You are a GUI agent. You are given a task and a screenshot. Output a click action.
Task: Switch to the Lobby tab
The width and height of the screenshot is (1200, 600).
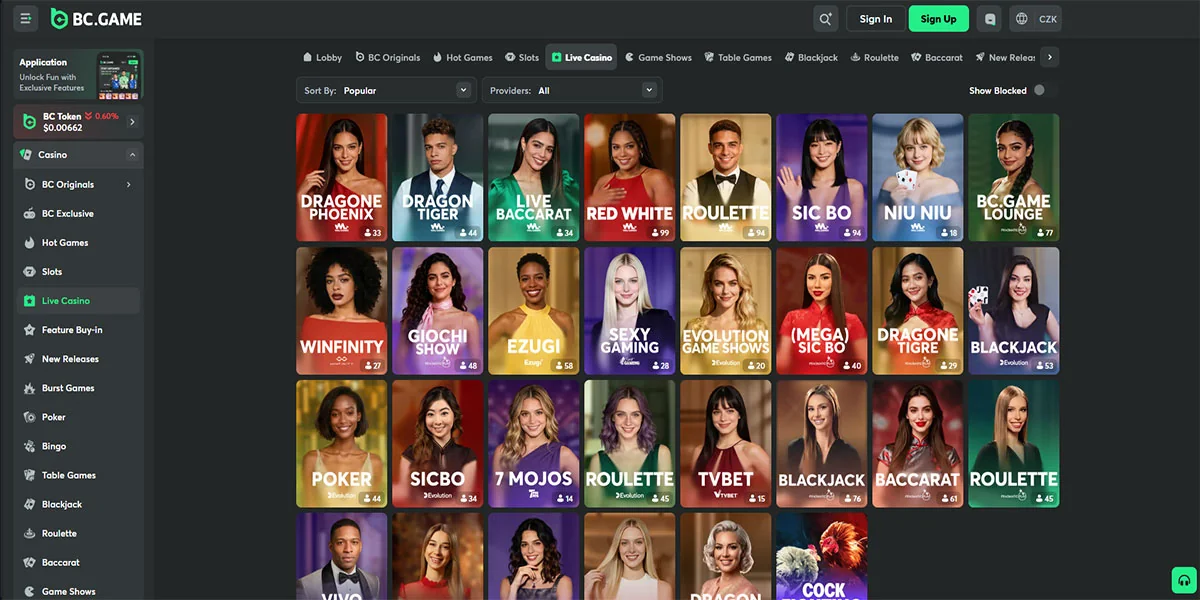[x=322, y=58]
